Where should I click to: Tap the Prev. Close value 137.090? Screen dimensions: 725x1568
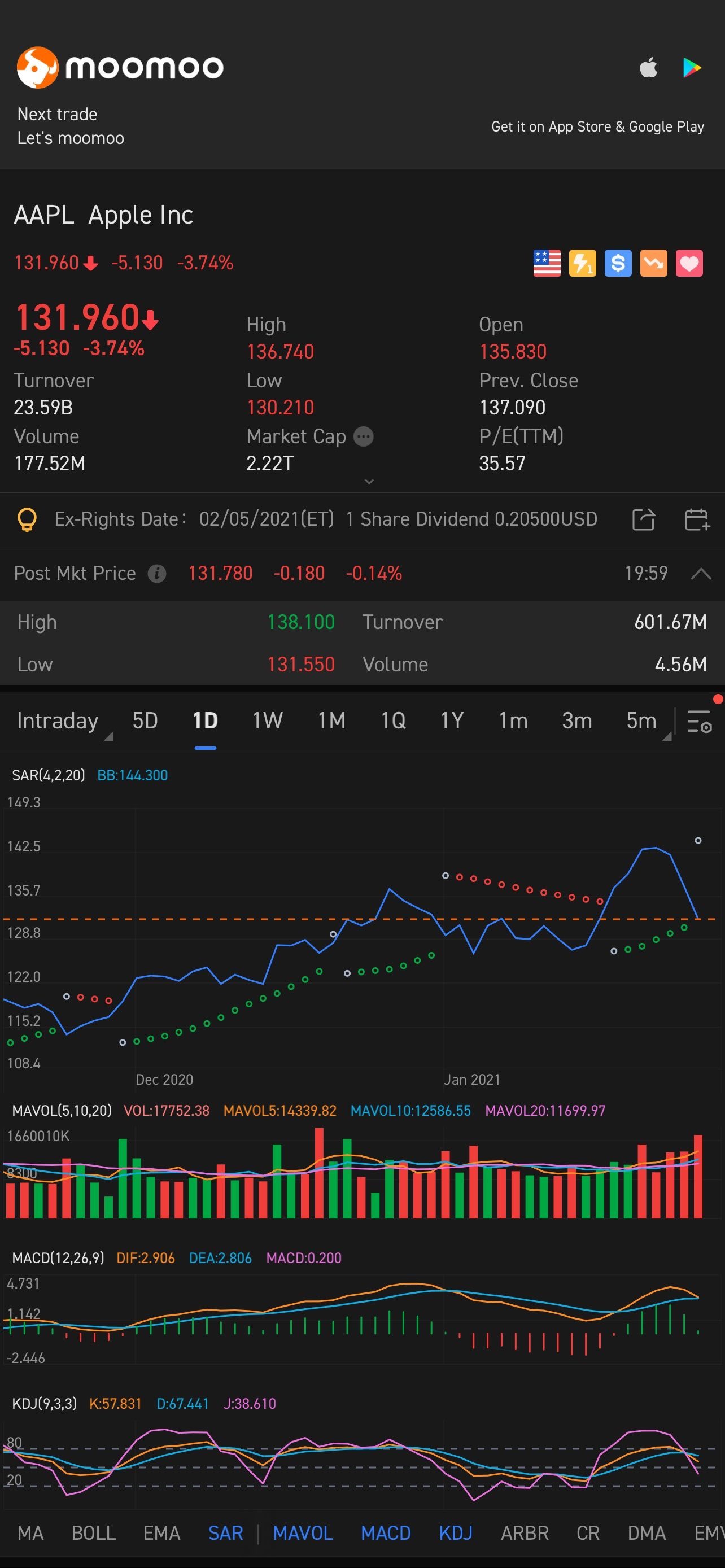click(513, 407)
